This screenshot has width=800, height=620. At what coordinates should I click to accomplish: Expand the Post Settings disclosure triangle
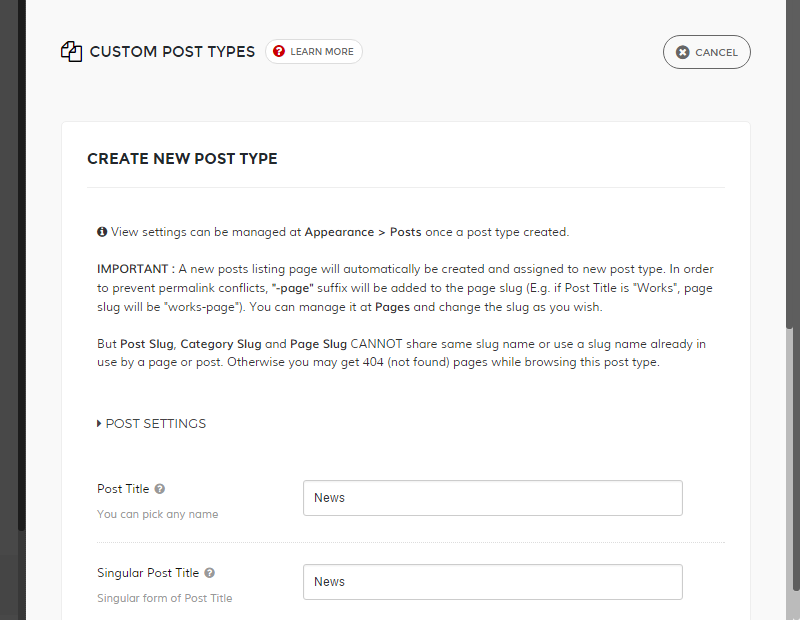[x=99, y=424]
